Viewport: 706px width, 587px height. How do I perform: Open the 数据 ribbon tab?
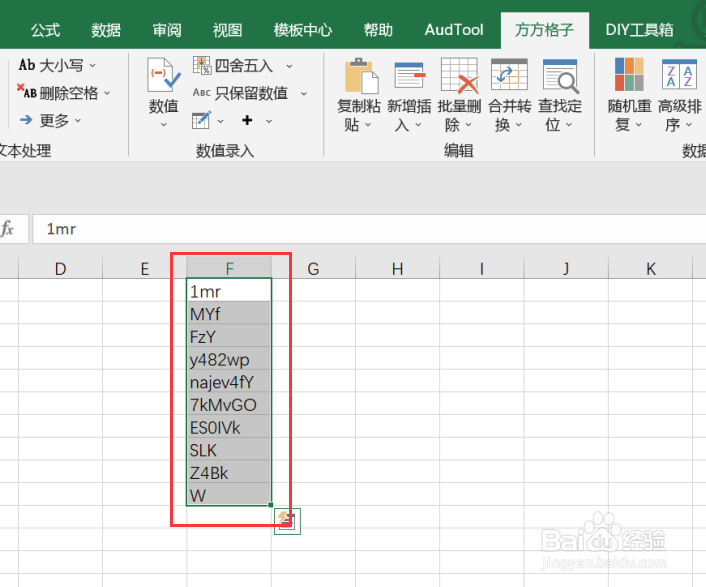pos(106,30)
